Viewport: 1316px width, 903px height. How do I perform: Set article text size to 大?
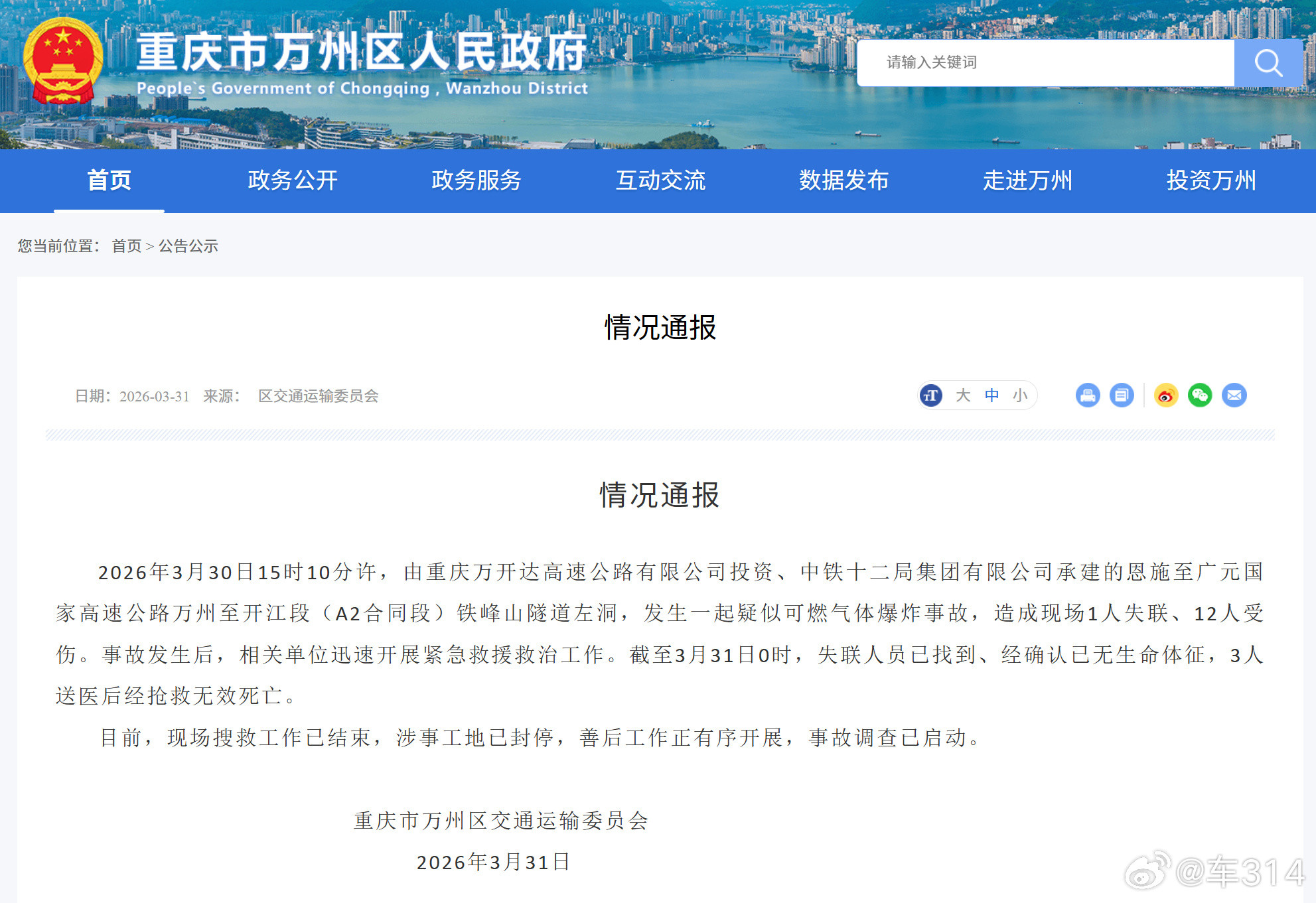pos(963,395)
